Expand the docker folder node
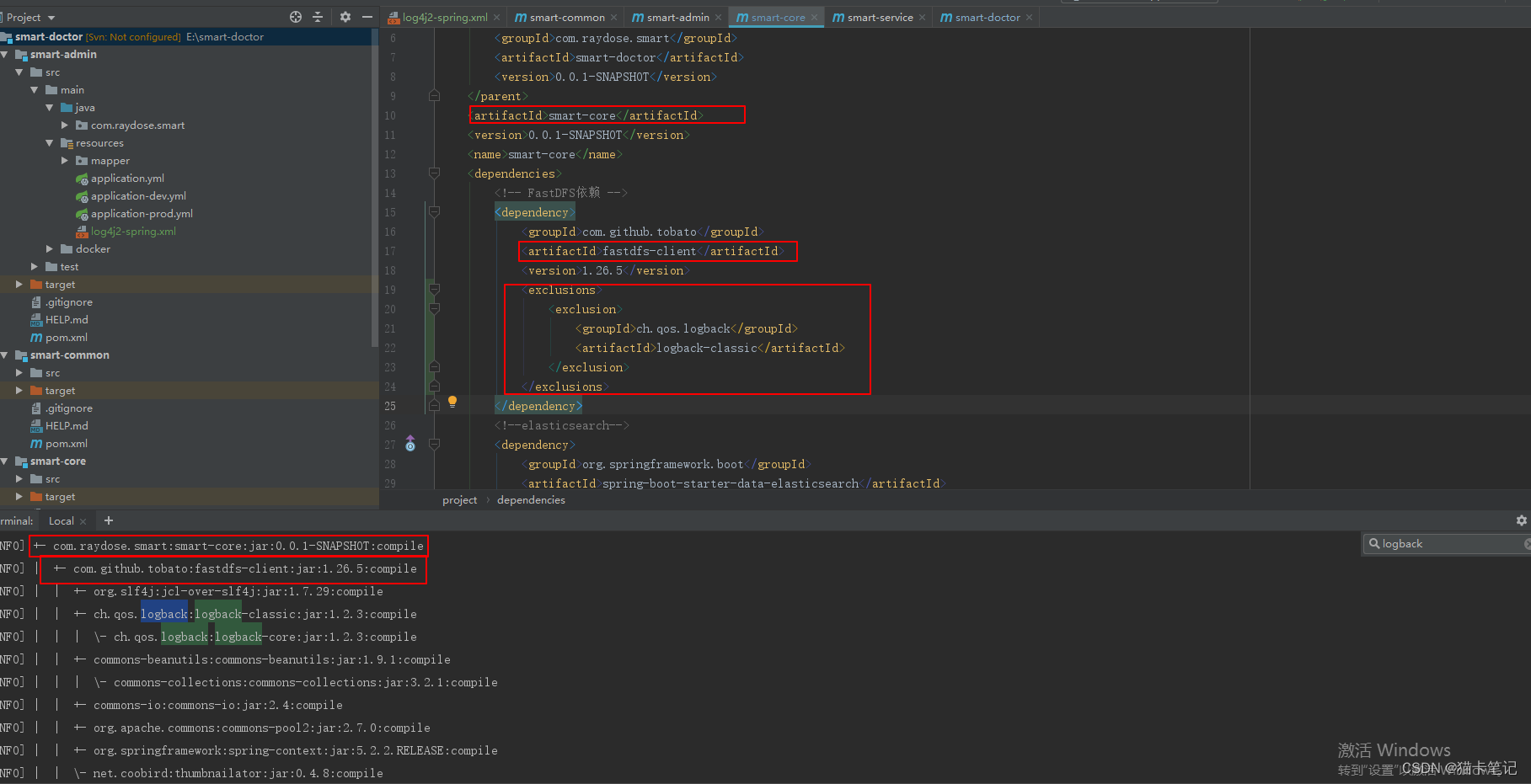1531x784 pixels. (x=49, y=248)
